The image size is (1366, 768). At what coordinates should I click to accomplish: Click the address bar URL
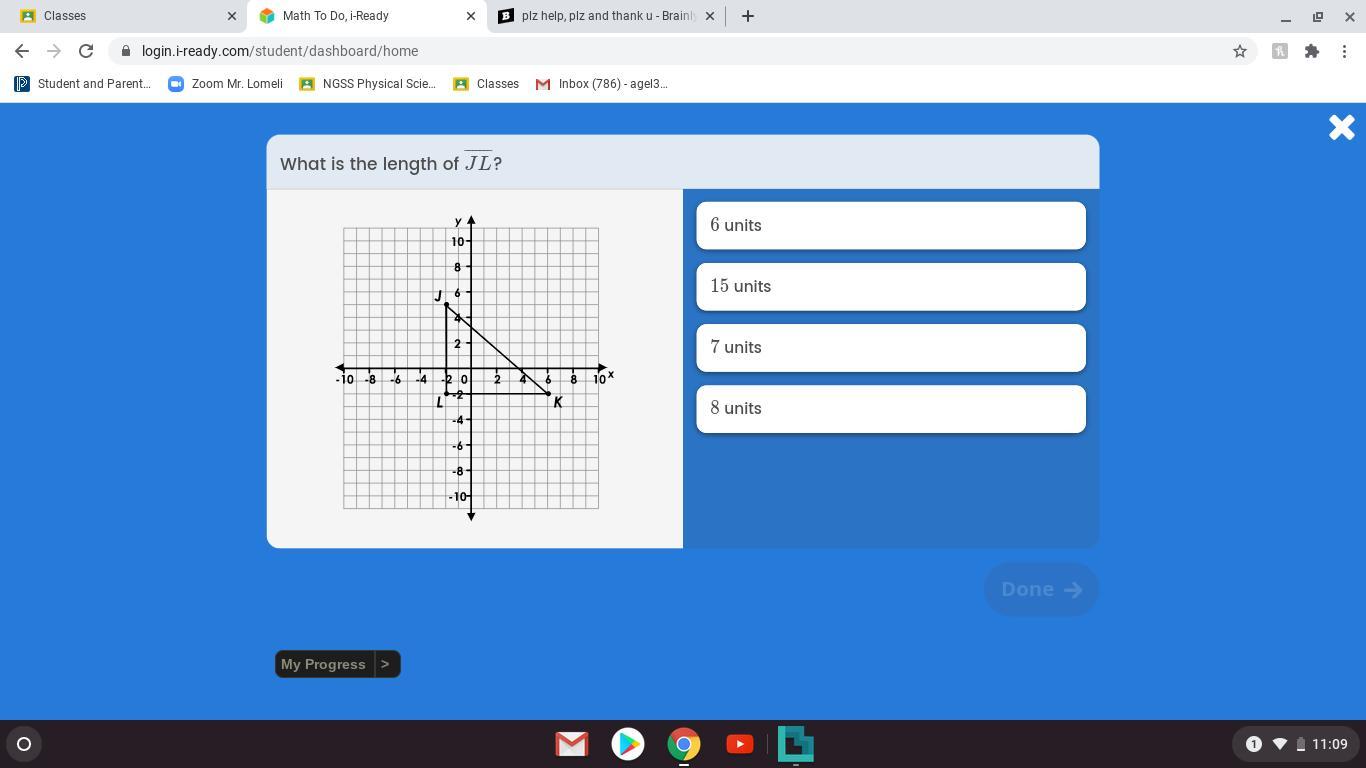click(280, 51)
